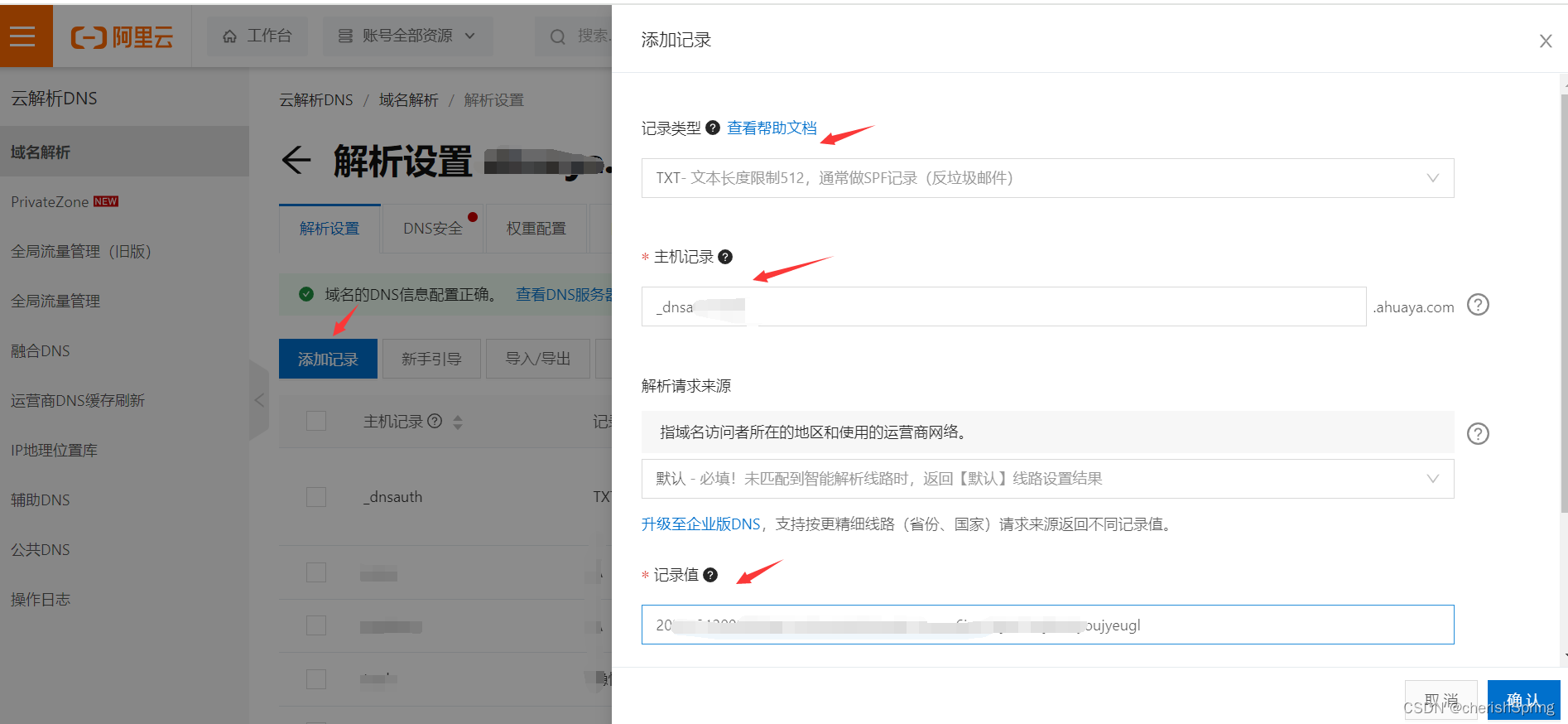
Task: Tick the select-all checkbox in table header
Action: click(x=316, y=421)
